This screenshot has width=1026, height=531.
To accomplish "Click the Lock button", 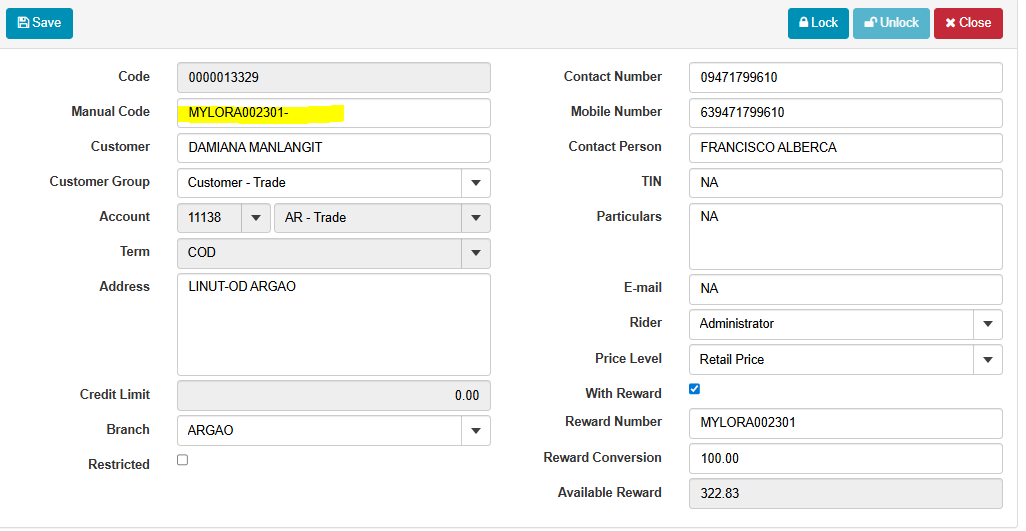I will point(817,23).
